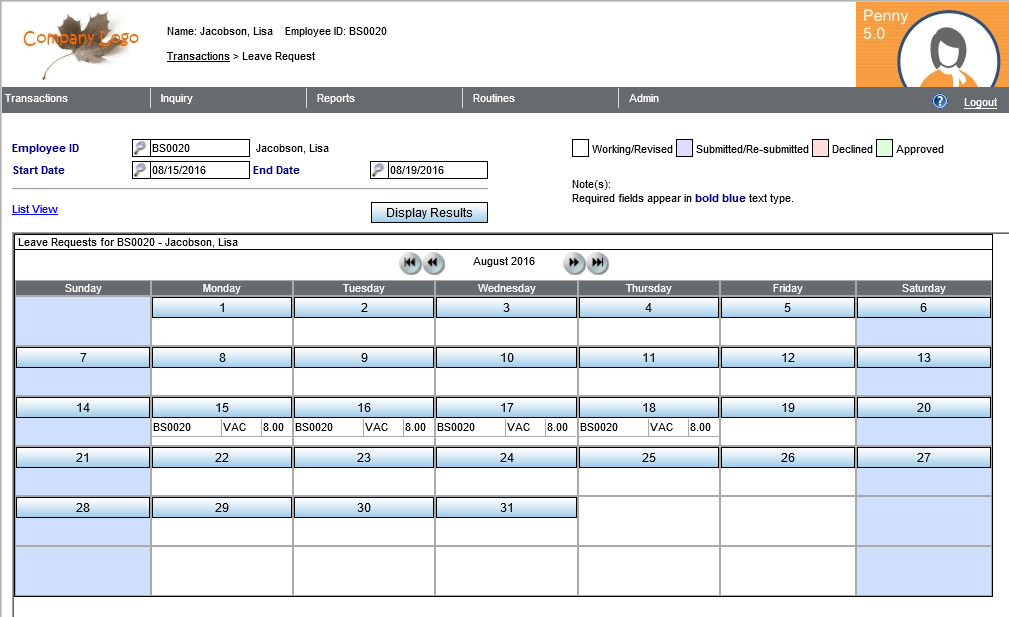Select the August 15 day header
This screenshot has height=617, width=1009.
tap(222, 407)
